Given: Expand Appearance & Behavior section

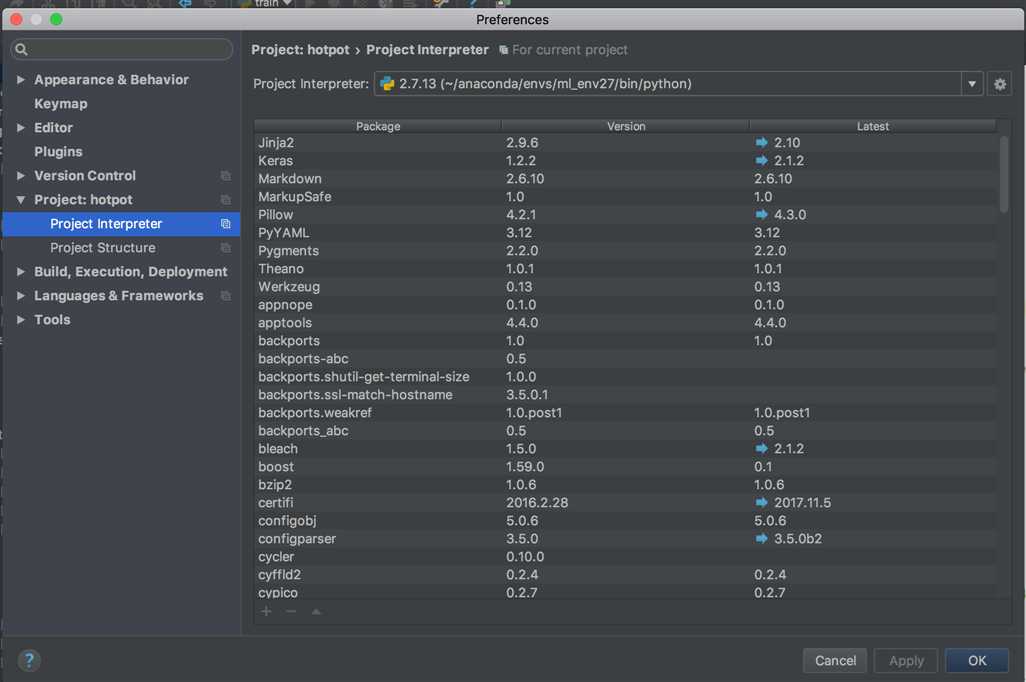Looking at the screenshot, I should (x=20, y=79).
